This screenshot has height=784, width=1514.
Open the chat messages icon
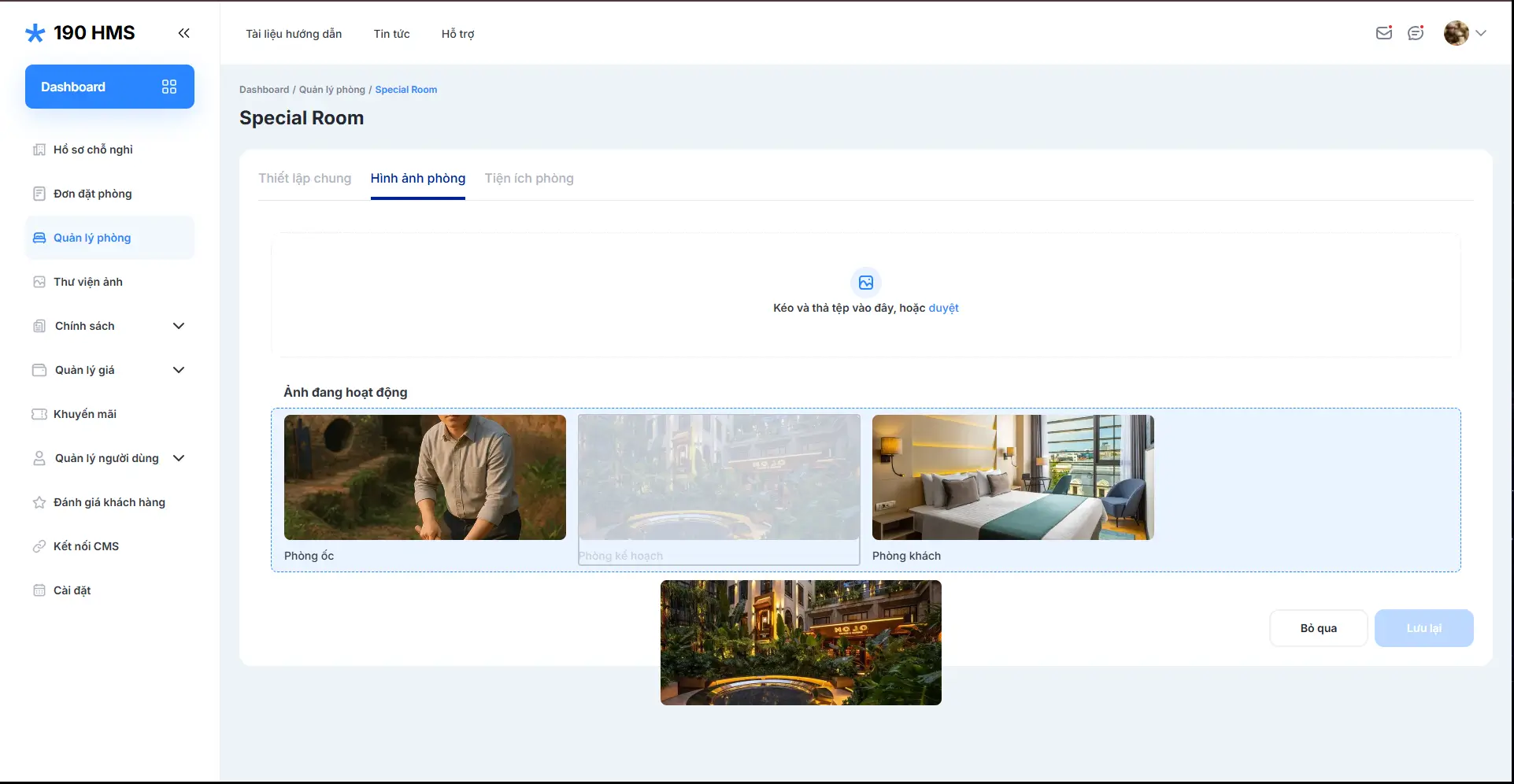tap(1416, 33)
